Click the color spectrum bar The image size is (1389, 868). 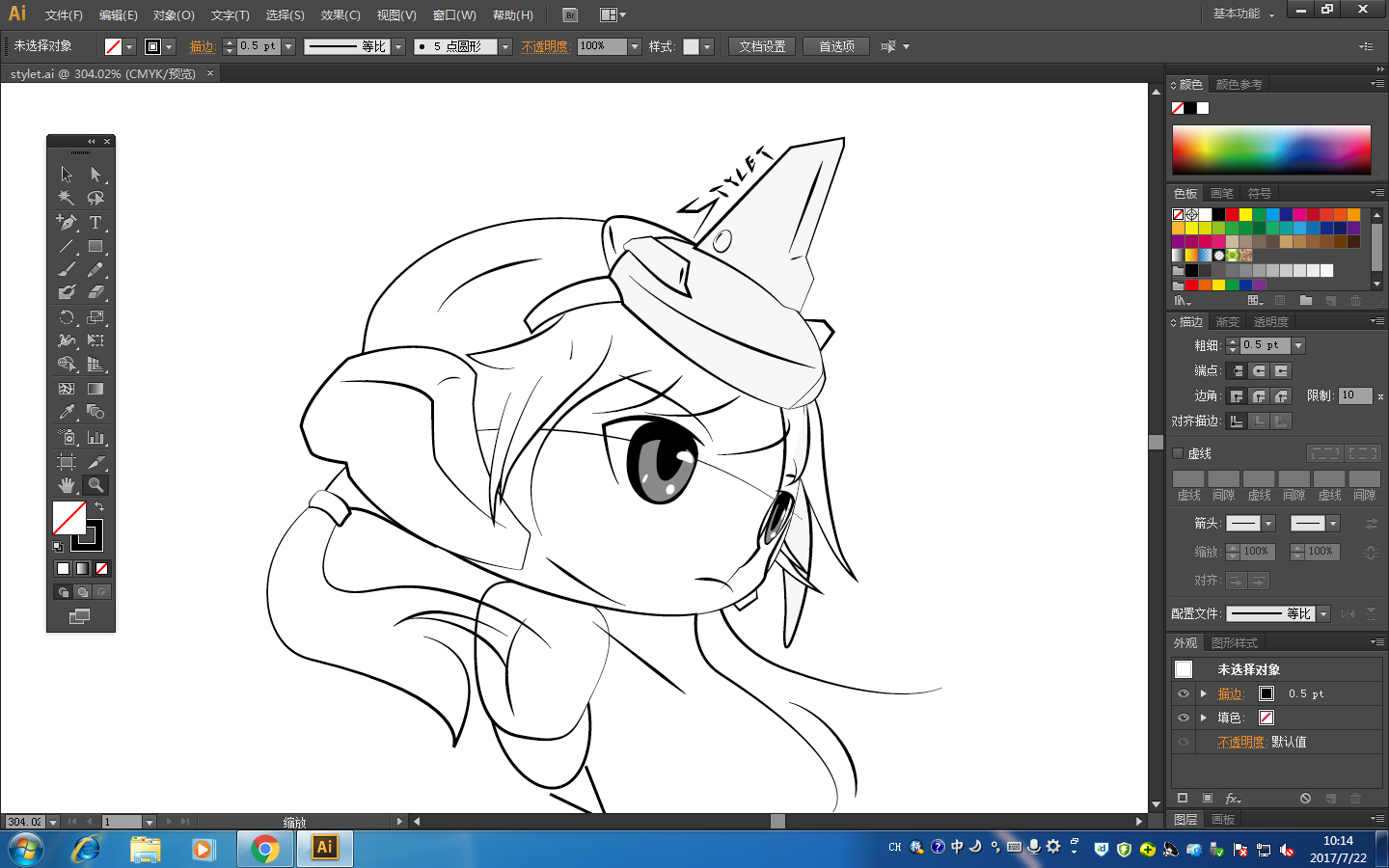(1270, 149)
